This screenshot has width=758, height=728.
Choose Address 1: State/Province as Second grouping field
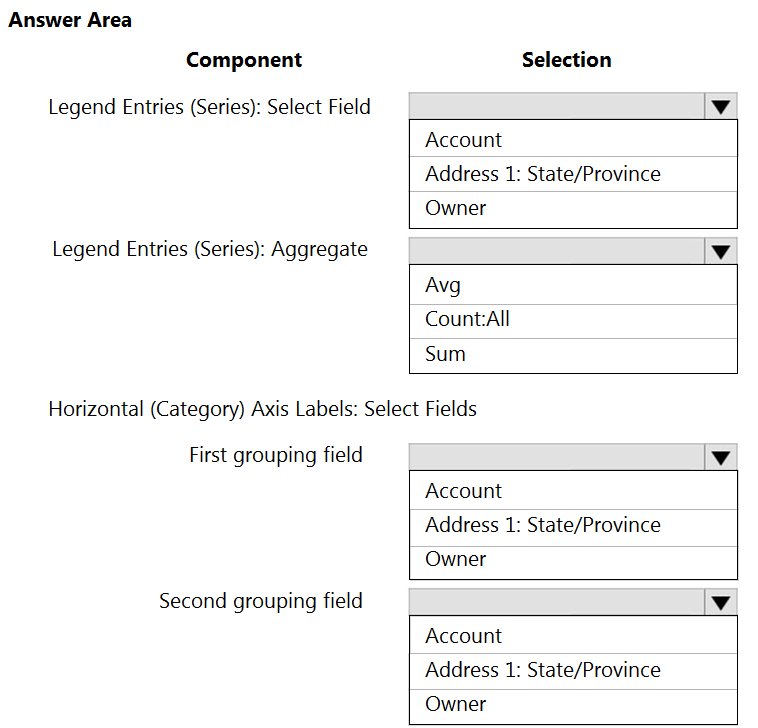pyautogui.click(x=543, y=670)
